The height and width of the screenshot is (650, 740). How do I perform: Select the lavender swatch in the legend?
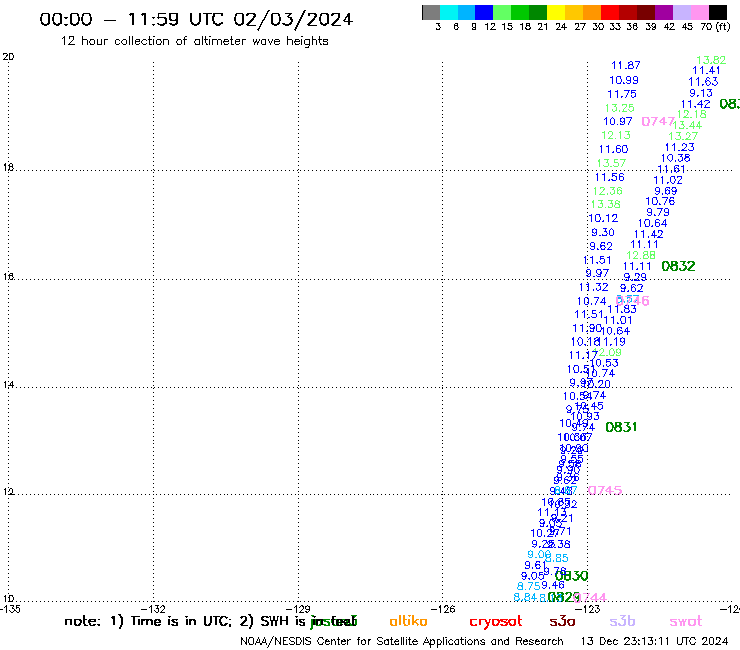[x=682, y=12]
